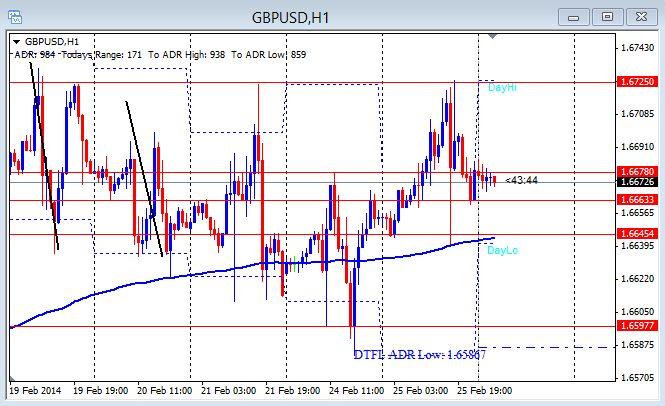Click the 1.65705 price scale value
Viewport: 665px width, 406px height.
point(637,378)
